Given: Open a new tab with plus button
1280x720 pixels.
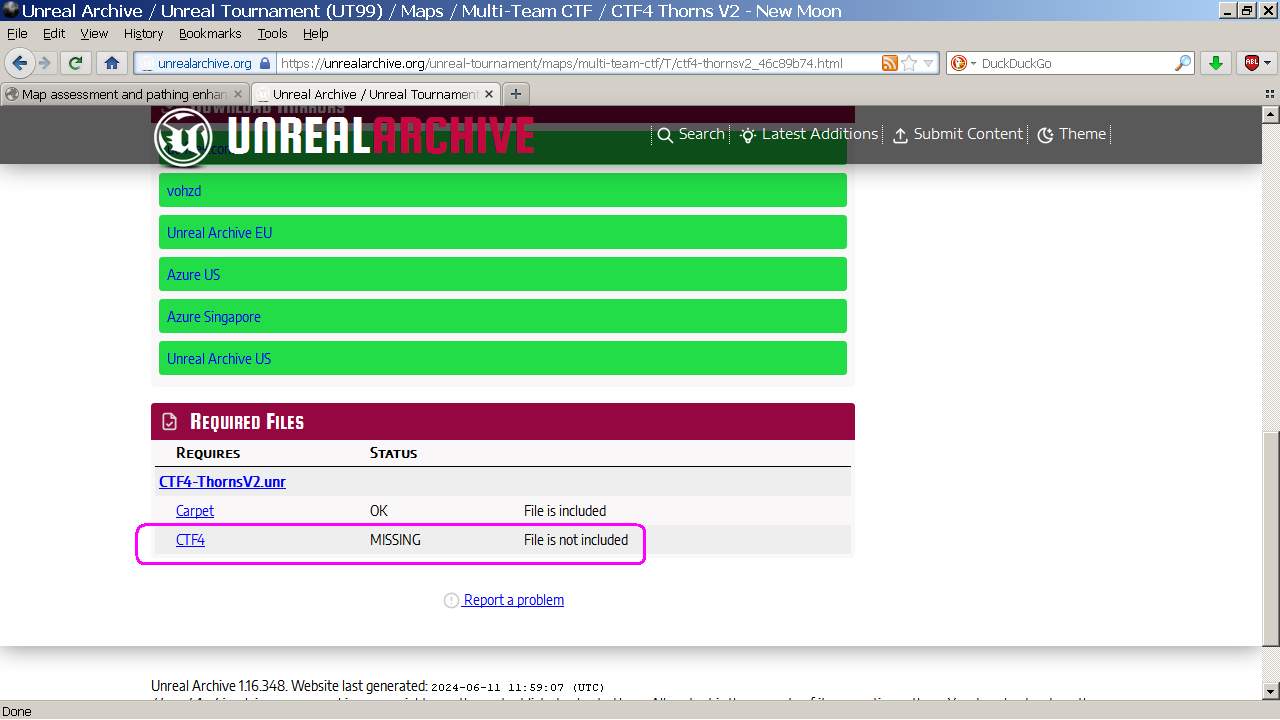Looking at the screenshot, I should tap(515, 94).
